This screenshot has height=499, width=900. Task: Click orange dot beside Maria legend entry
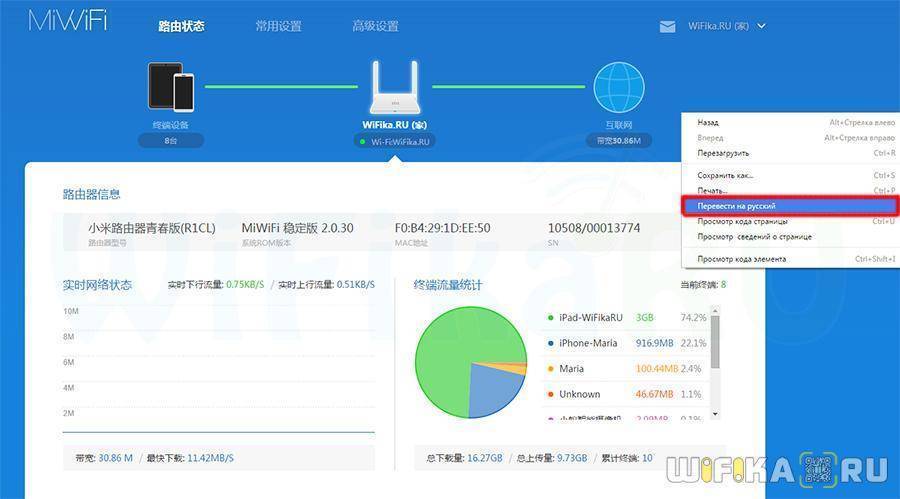pos(551,369)
